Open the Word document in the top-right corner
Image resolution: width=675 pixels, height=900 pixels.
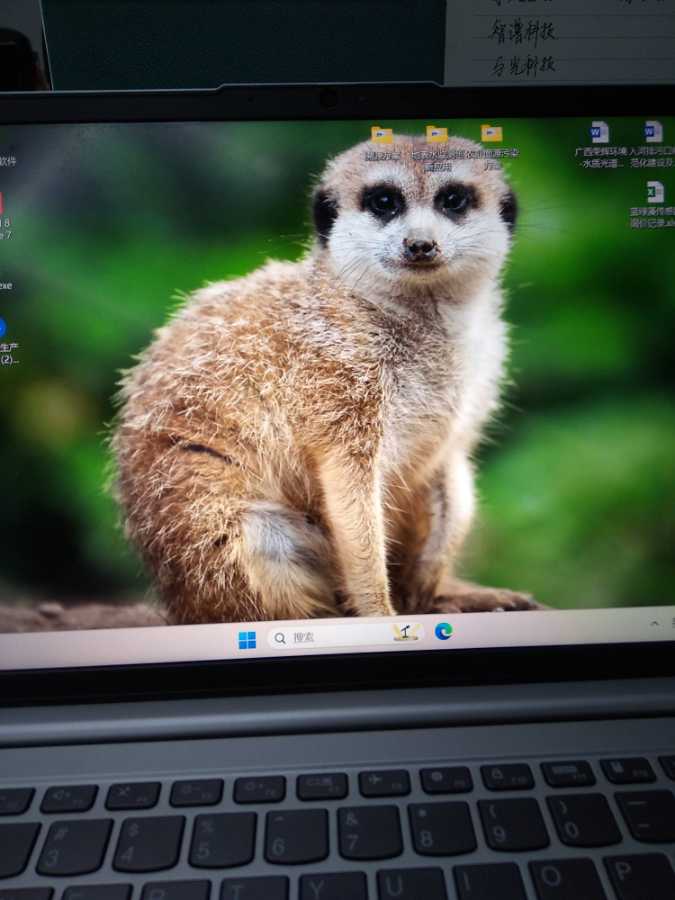653,132
